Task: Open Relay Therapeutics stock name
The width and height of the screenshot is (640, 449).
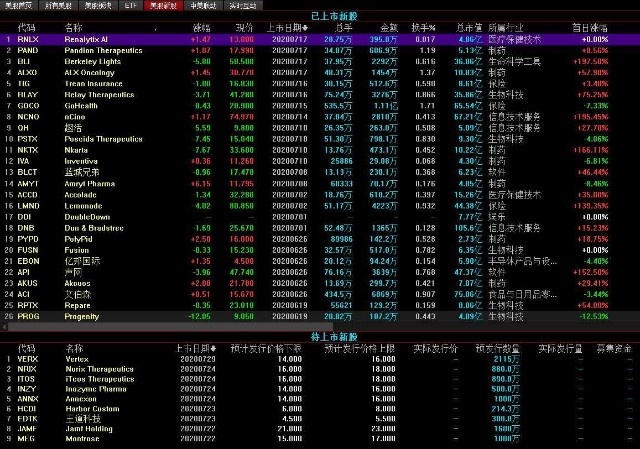Action: 99,95
